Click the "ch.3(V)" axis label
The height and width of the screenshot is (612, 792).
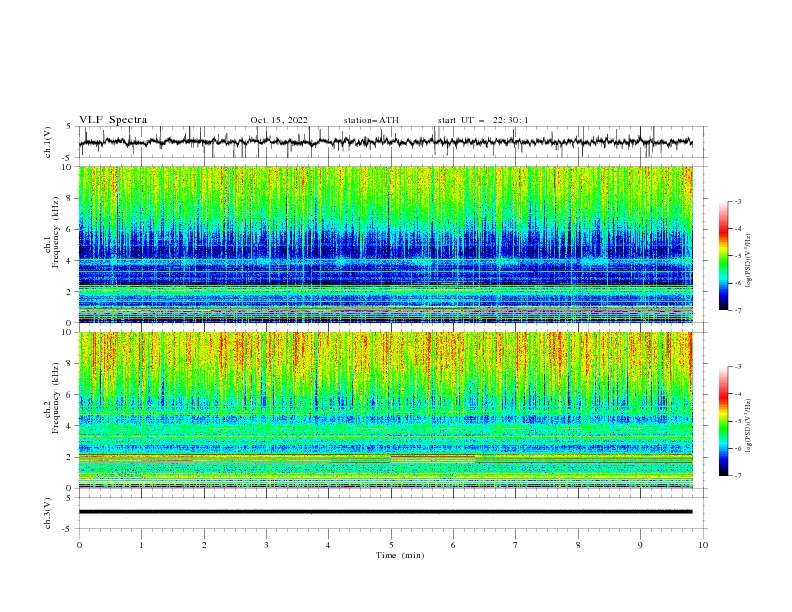(x=48, y=513)
